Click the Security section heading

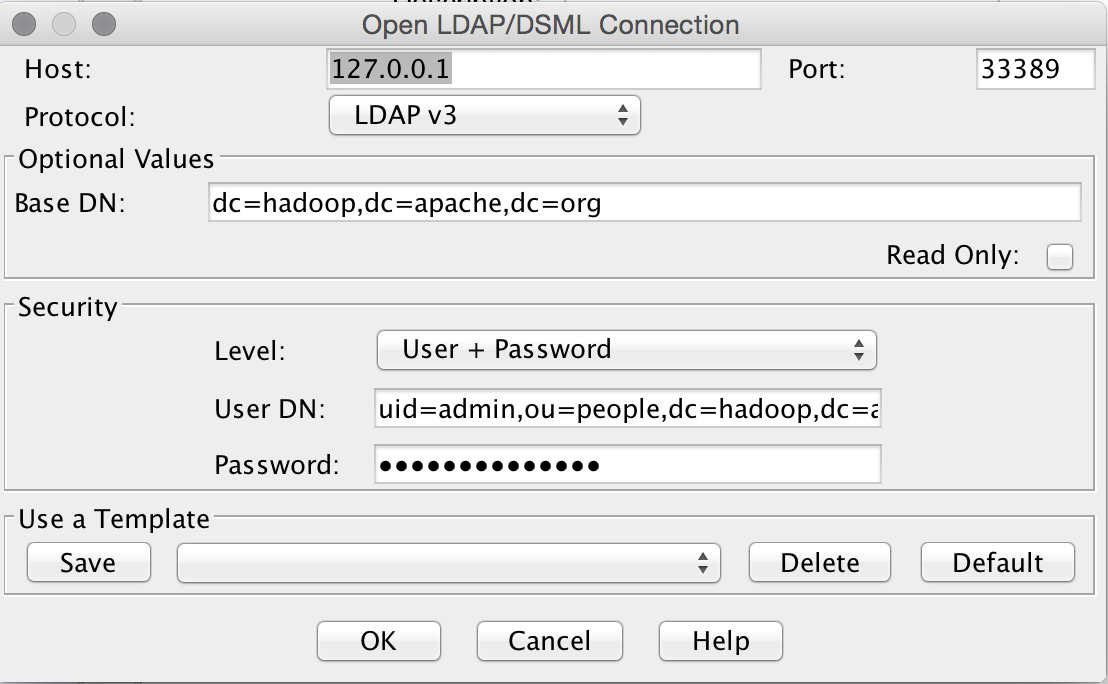[x=67, y=307]
